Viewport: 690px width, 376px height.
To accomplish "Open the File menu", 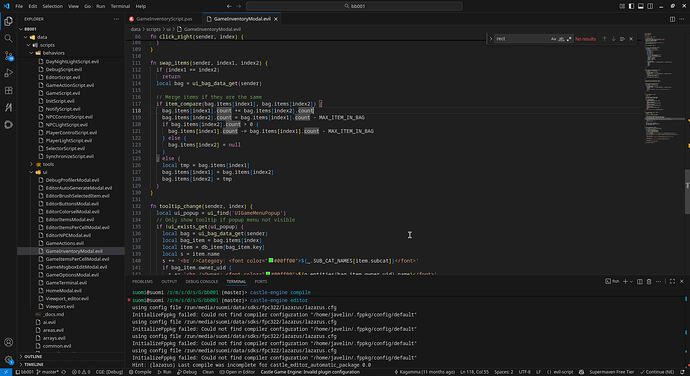I will [x=19, y=6].
